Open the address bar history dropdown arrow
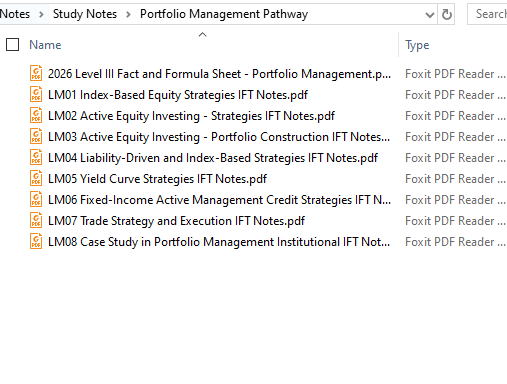The image size is (507, 384). [x=430, y=15]
